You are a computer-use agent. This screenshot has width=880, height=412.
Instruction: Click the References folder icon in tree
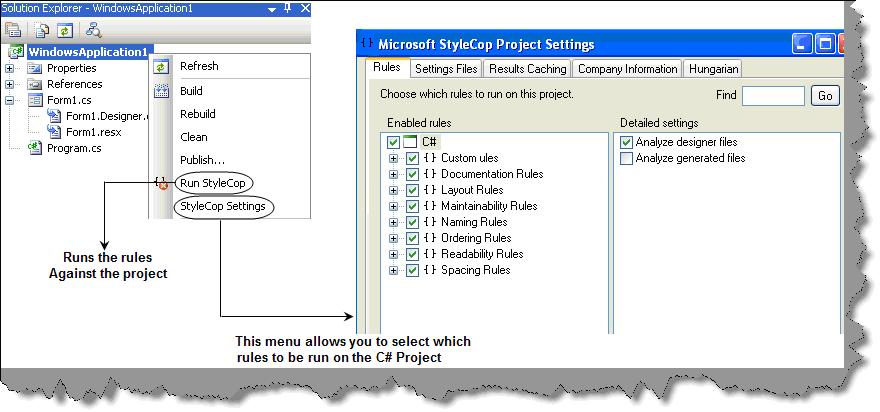tap(35, 85)
